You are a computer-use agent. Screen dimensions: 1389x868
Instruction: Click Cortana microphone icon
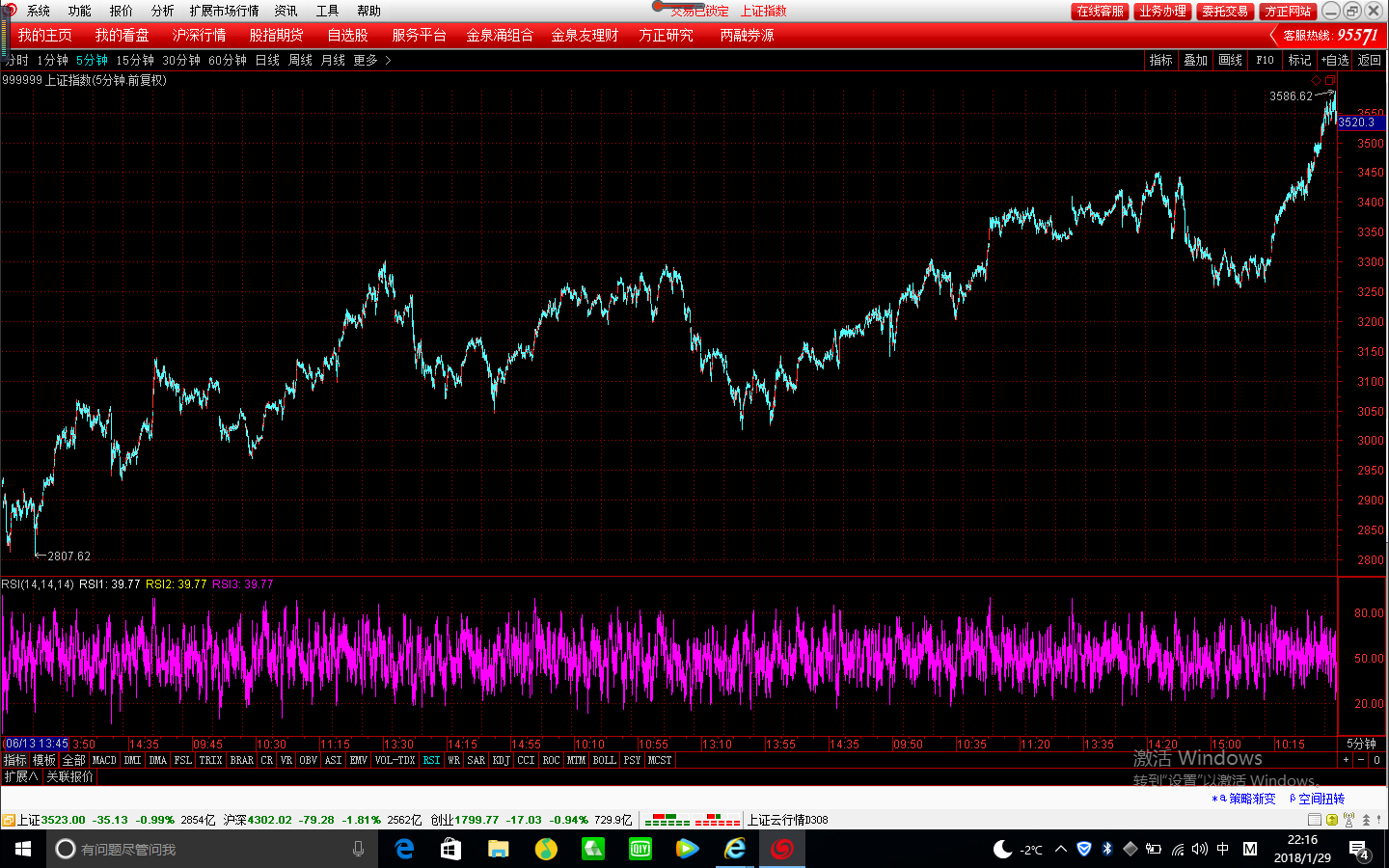[359, 849]
